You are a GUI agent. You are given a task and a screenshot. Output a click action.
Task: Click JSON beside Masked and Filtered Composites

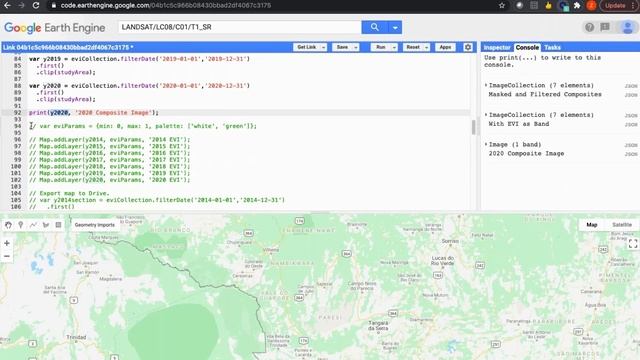pyautogui.click(x=631, y=95)
